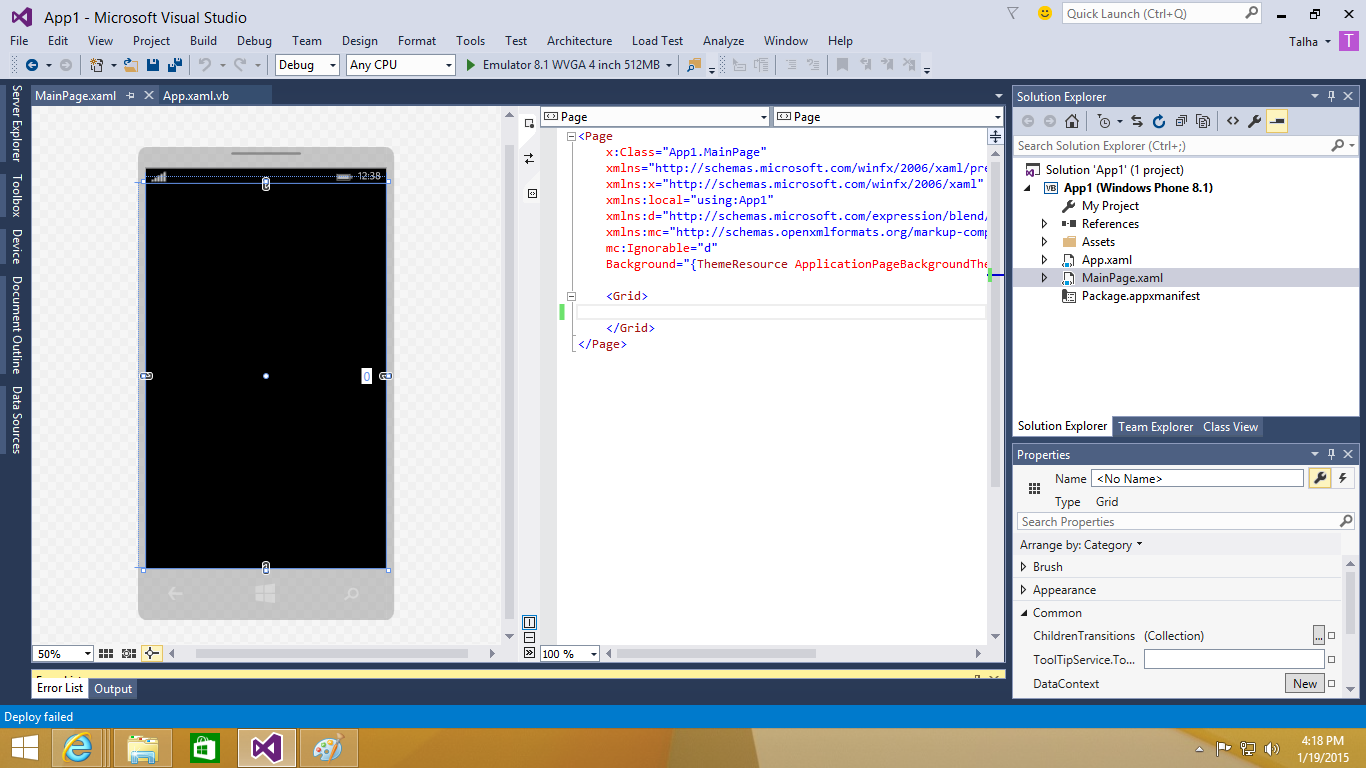The image size is (1366, 768).
Task: Open the Analyze menu
Action: pos(723,41)
